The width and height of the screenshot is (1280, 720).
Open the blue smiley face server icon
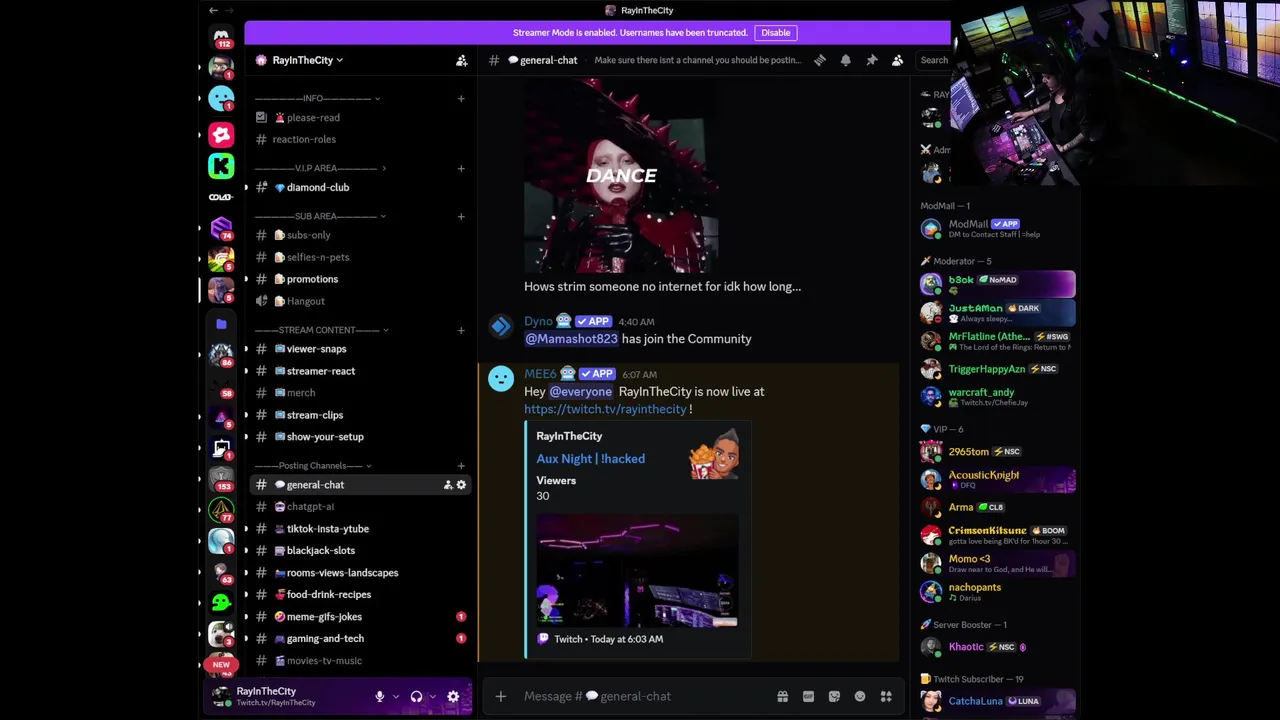(x=221, y=98)
